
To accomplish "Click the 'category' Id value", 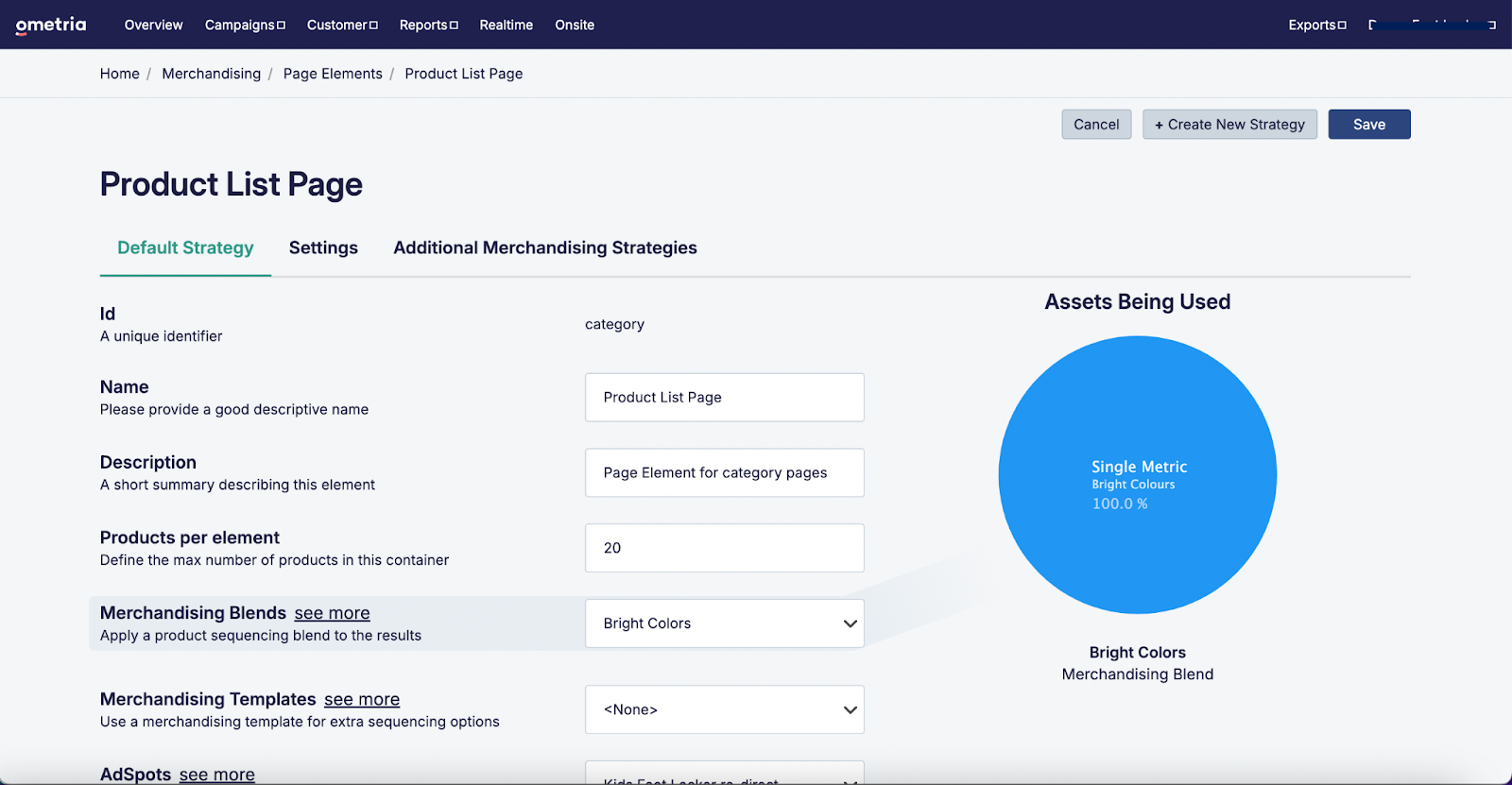I will tap(614, 324).
